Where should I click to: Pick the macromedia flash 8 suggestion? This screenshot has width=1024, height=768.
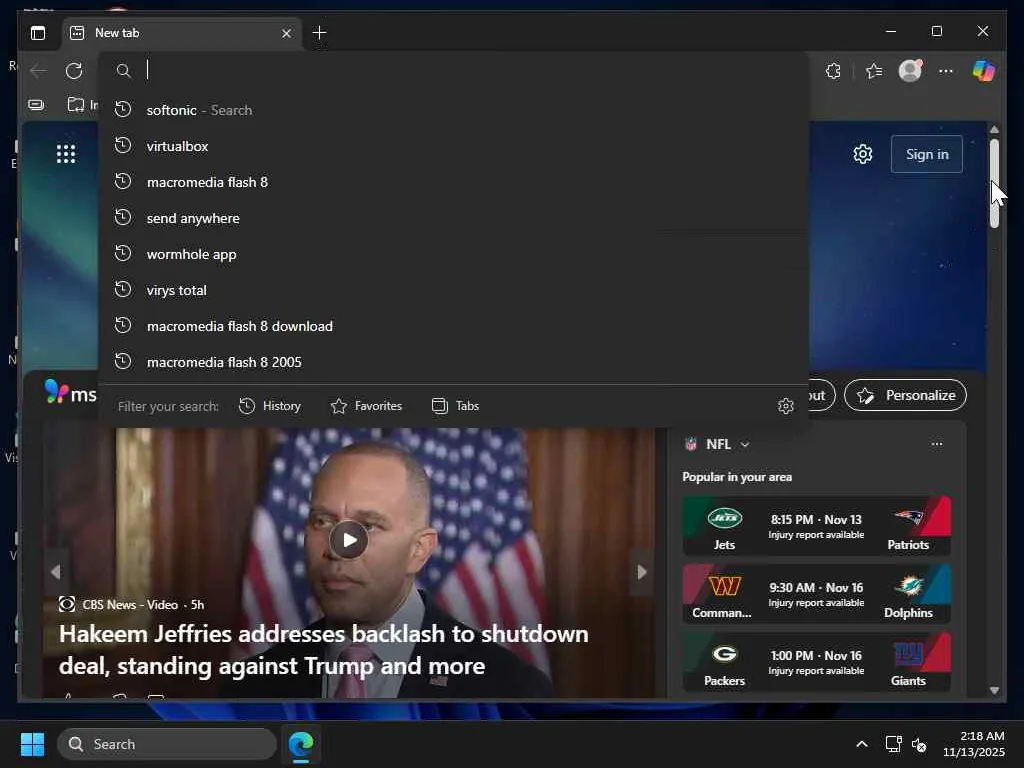(x=454, y=182)
